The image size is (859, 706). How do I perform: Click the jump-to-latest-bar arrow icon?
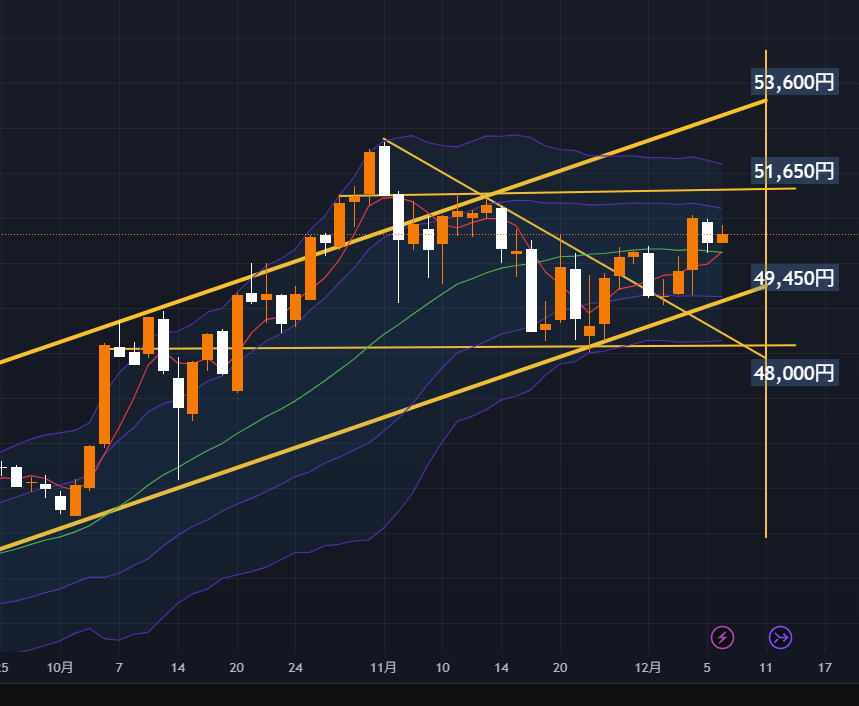[780, 638]
